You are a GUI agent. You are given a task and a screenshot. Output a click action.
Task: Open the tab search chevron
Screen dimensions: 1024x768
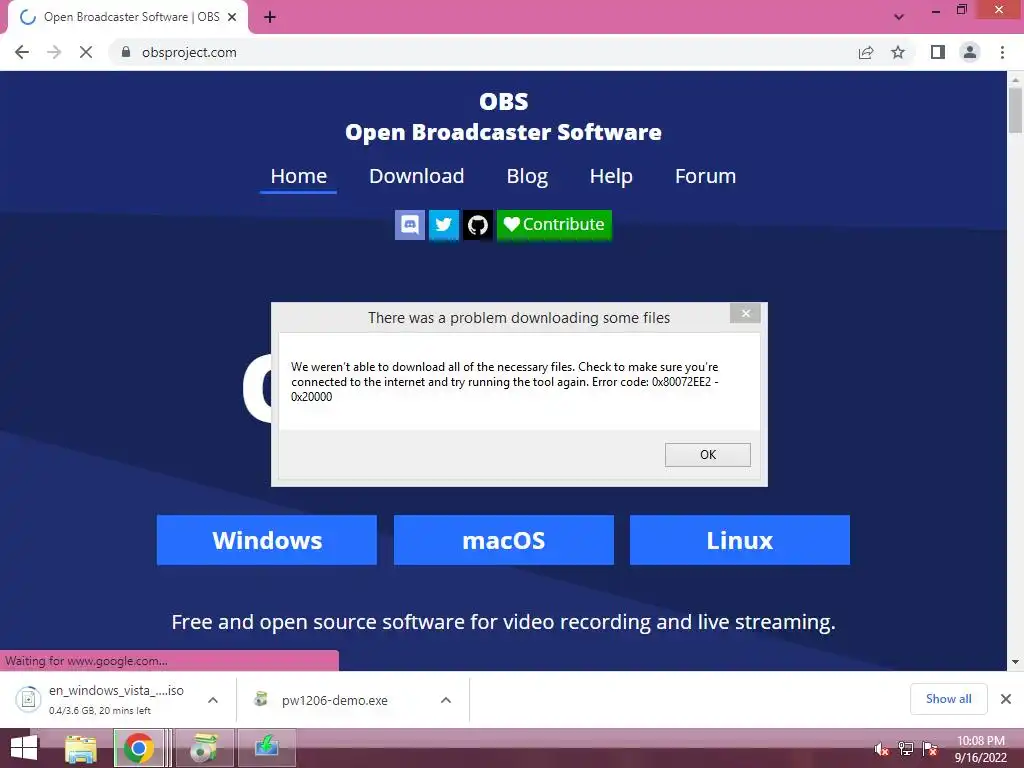(x=899, y=17)
